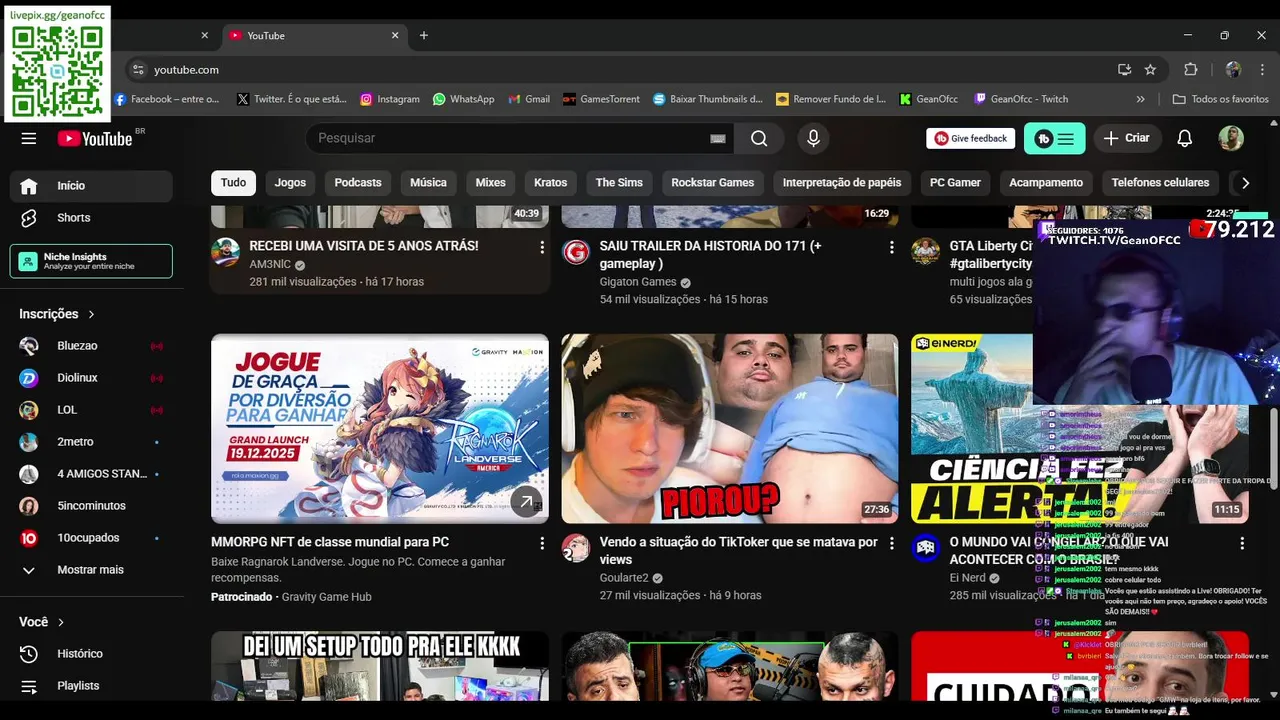The image size is (1280, 720).
Task: Open the on-screen keyboard icon in search
Action: [717, 138]
